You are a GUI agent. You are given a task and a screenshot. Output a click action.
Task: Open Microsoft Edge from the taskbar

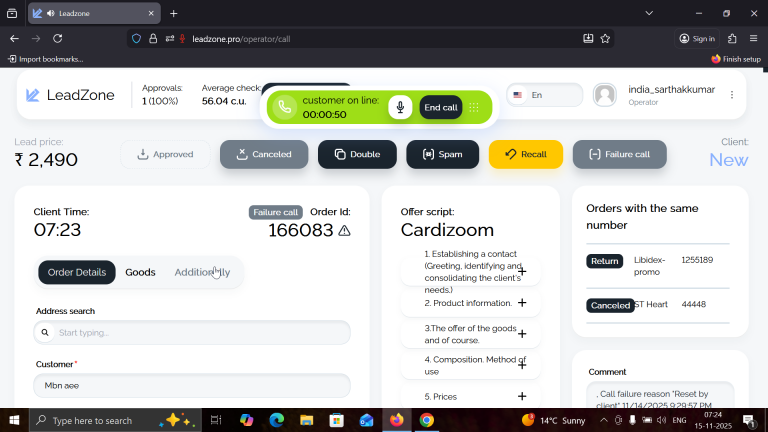[x=277, y=420]
